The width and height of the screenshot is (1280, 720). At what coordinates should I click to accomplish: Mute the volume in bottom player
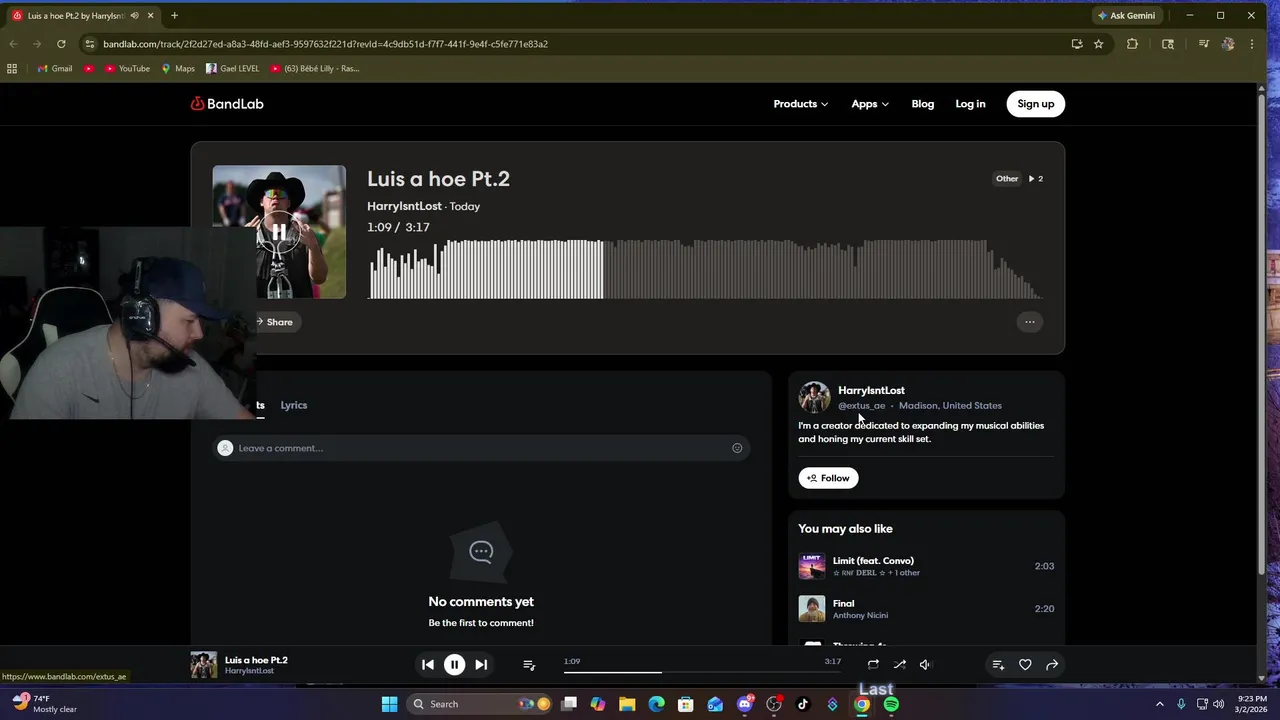(925, 664)
